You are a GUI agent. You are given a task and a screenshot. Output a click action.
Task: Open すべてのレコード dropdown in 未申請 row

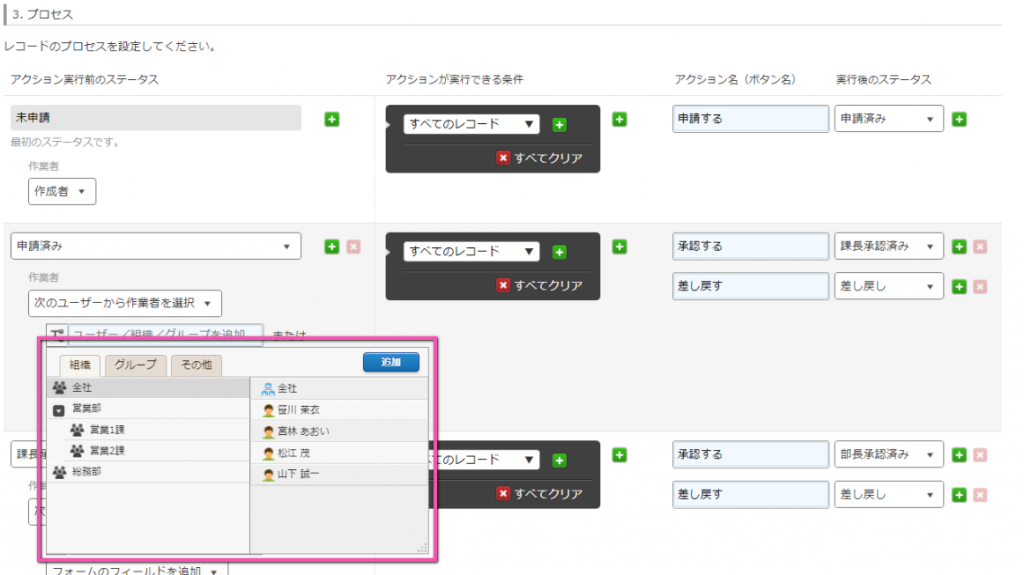pos(472,124)
